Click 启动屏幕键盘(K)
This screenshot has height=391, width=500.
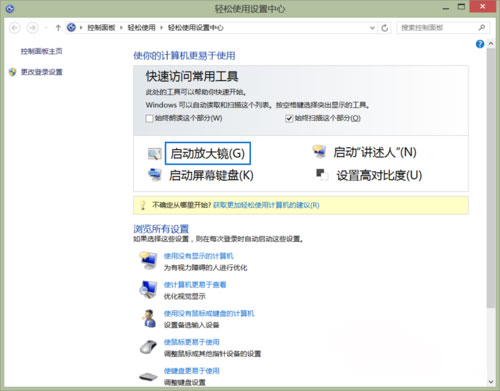[211, 175]
